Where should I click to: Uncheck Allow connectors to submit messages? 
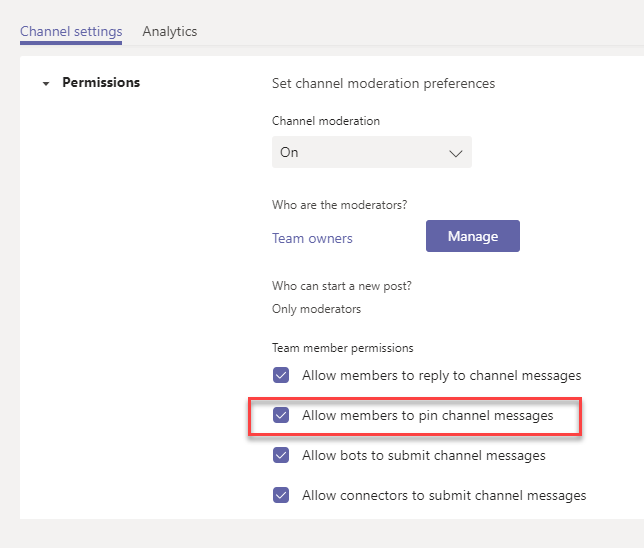(x=281, y=495)
